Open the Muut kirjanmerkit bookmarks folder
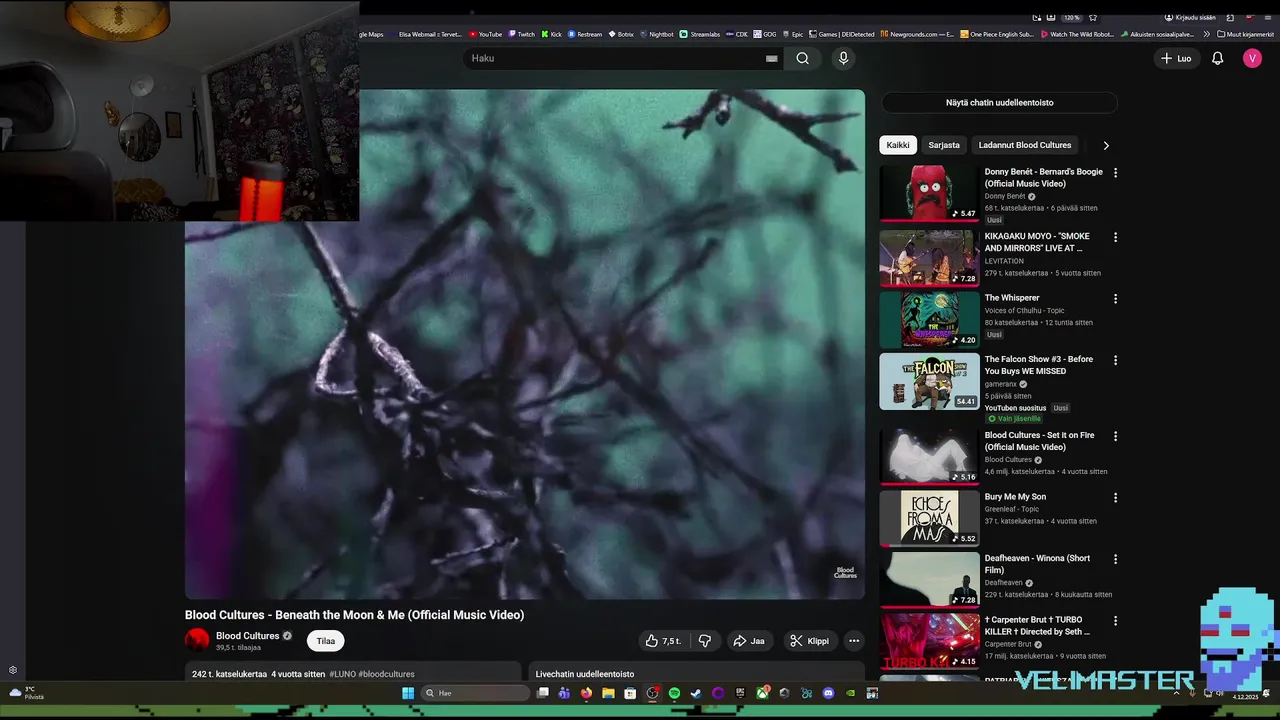This screenshot has width=1280, height=720. coord(1244,34)
